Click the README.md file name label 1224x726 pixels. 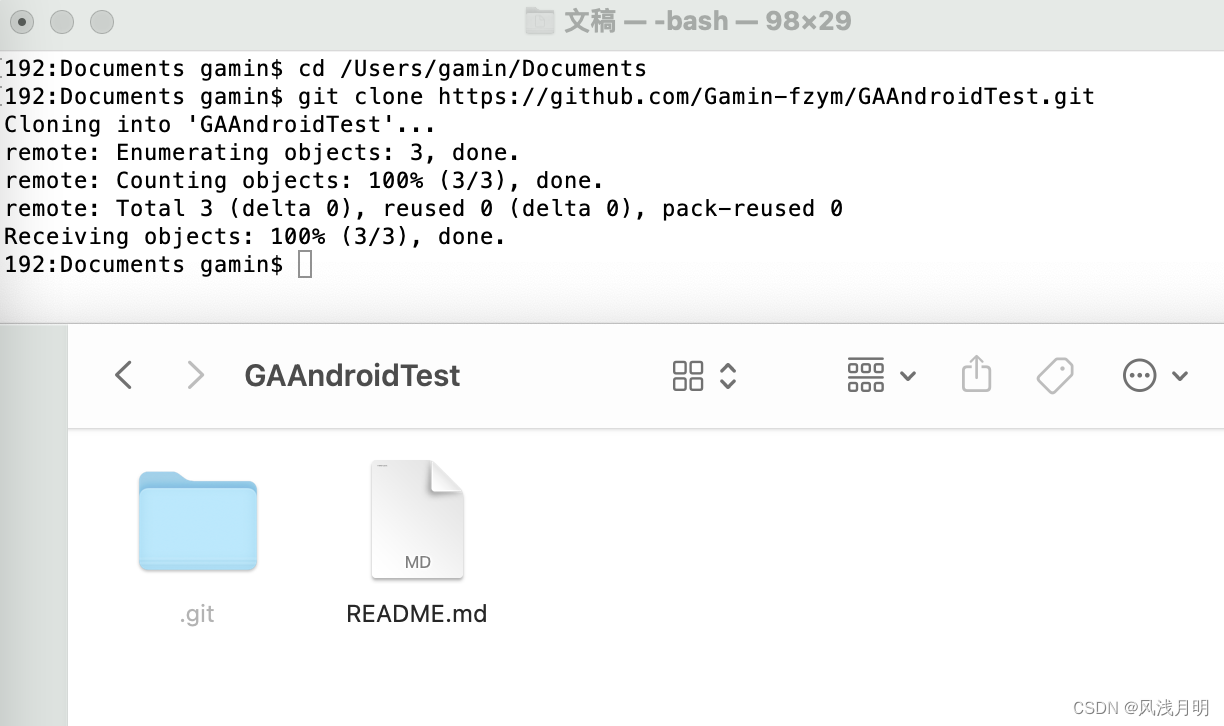417,614
